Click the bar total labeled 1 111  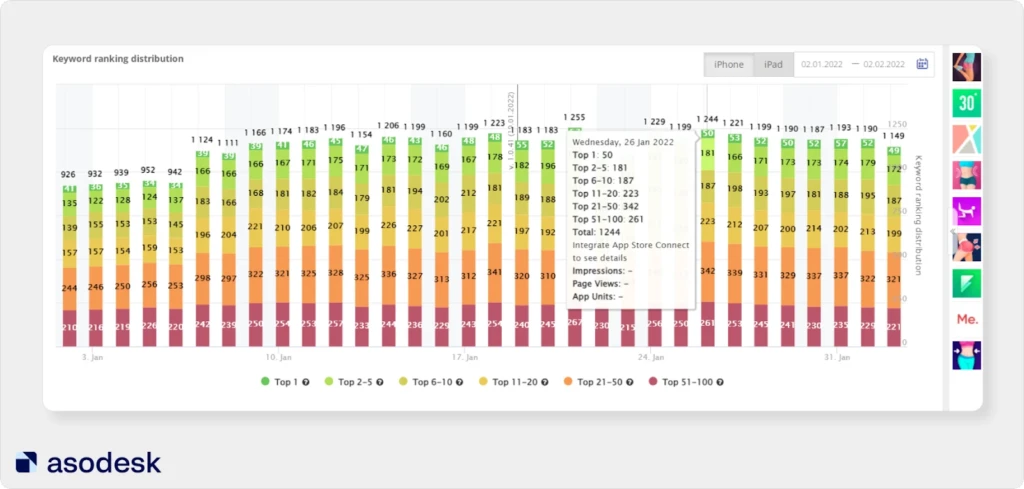229,142
